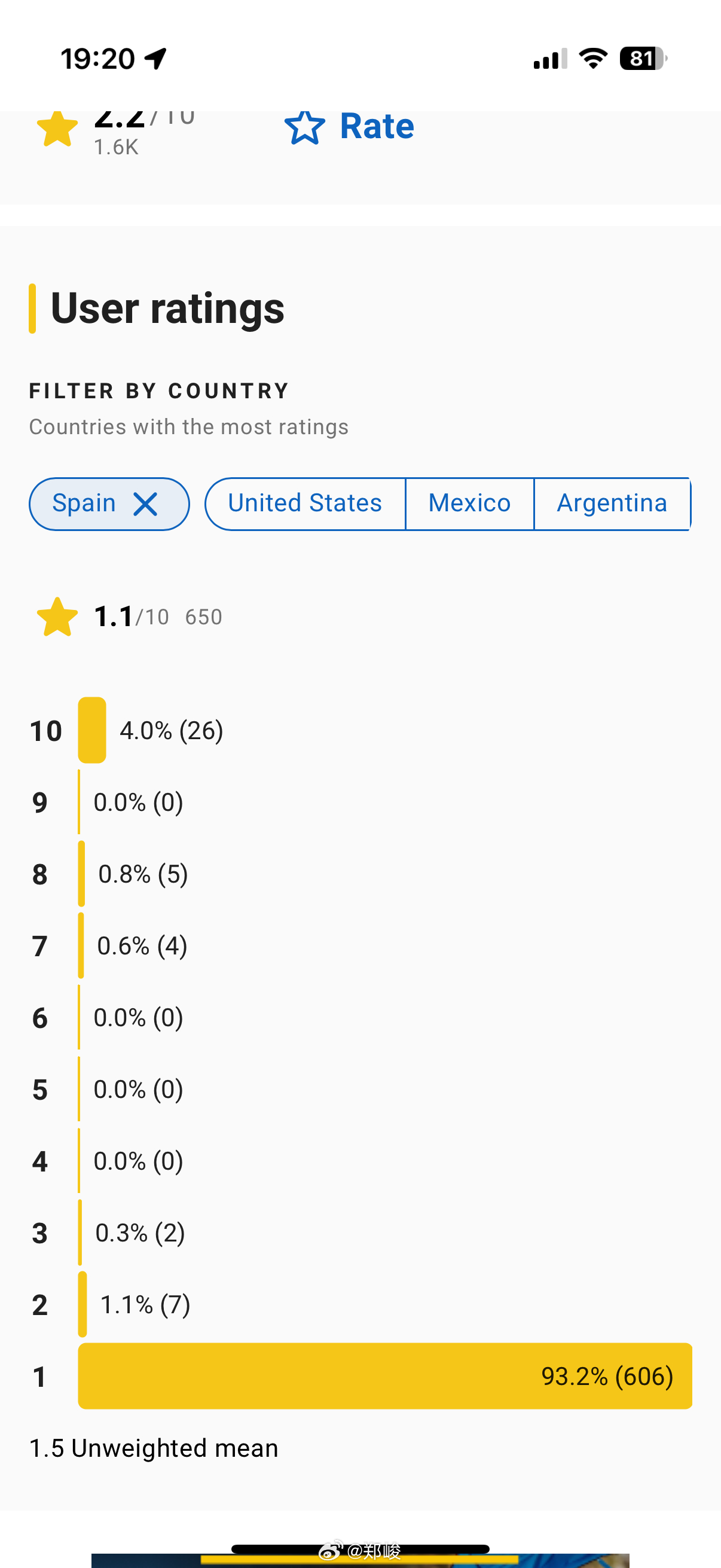Toggle the Spain country filter chip
The width and height of the screenshot is (721, 1568).
tap(84, 504)
